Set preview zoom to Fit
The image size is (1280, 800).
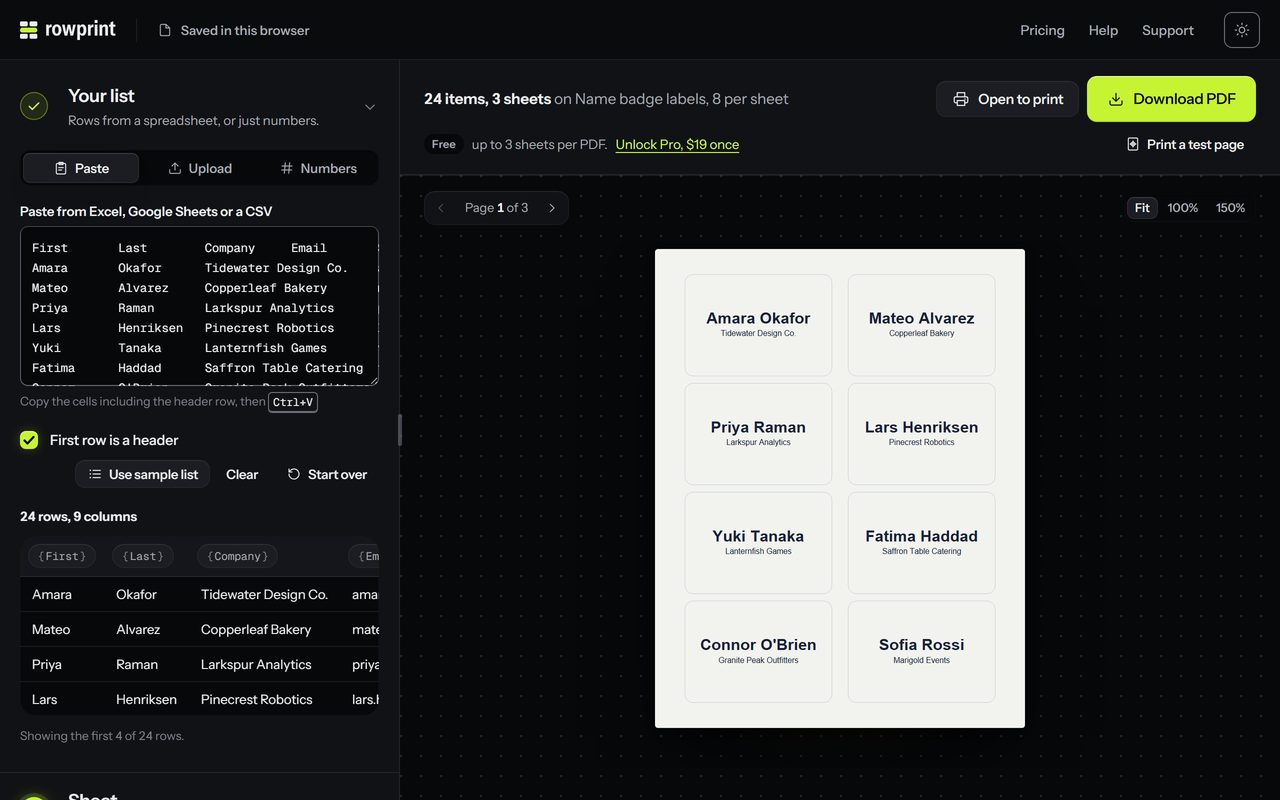(1142, 208)
